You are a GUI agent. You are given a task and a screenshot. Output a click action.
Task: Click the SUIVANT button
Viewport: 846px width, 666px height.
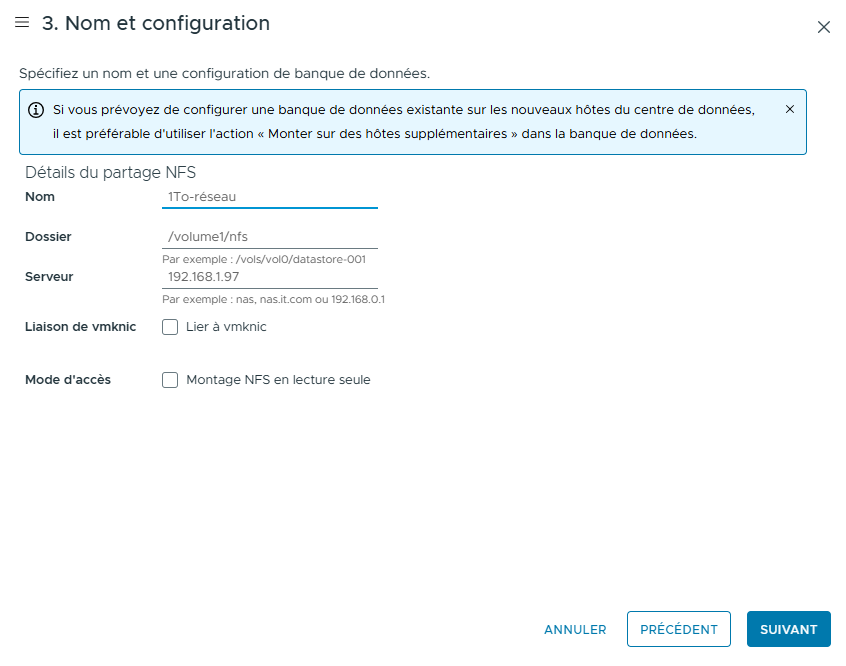pyautogui.click(x=788, y=629)
